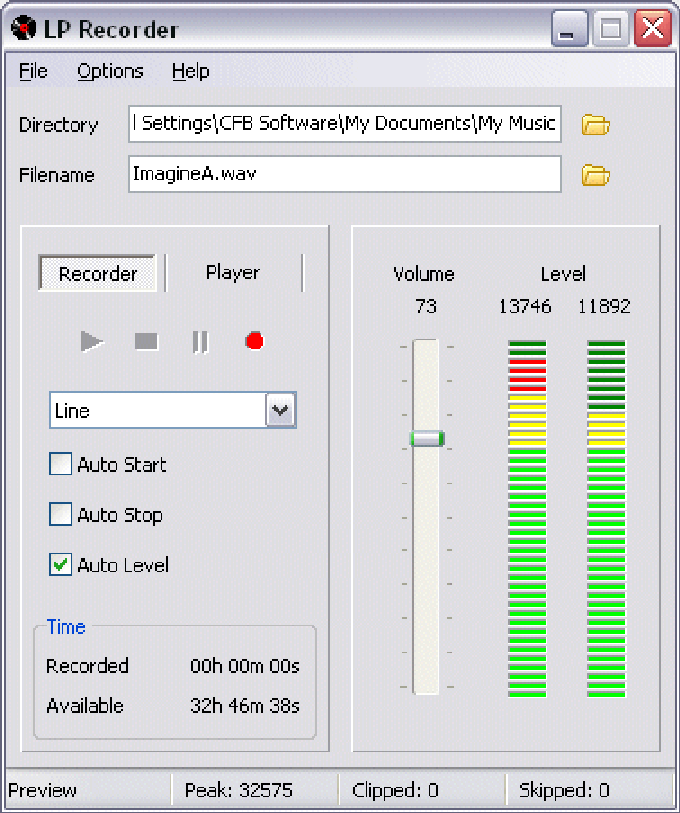The width and height of the screenshot is (680, 813).
Task: Click the left level value 13746
Action: (x=525, y=306)
